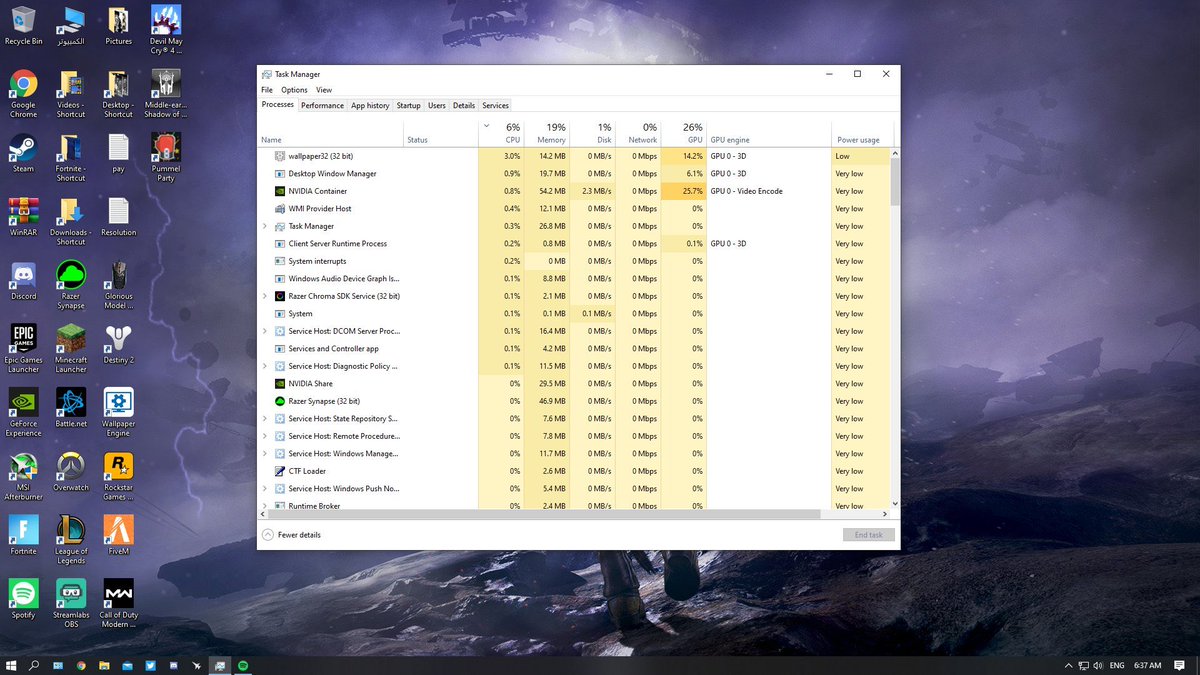Switch to the Performance tab

[x=322, y=105]
